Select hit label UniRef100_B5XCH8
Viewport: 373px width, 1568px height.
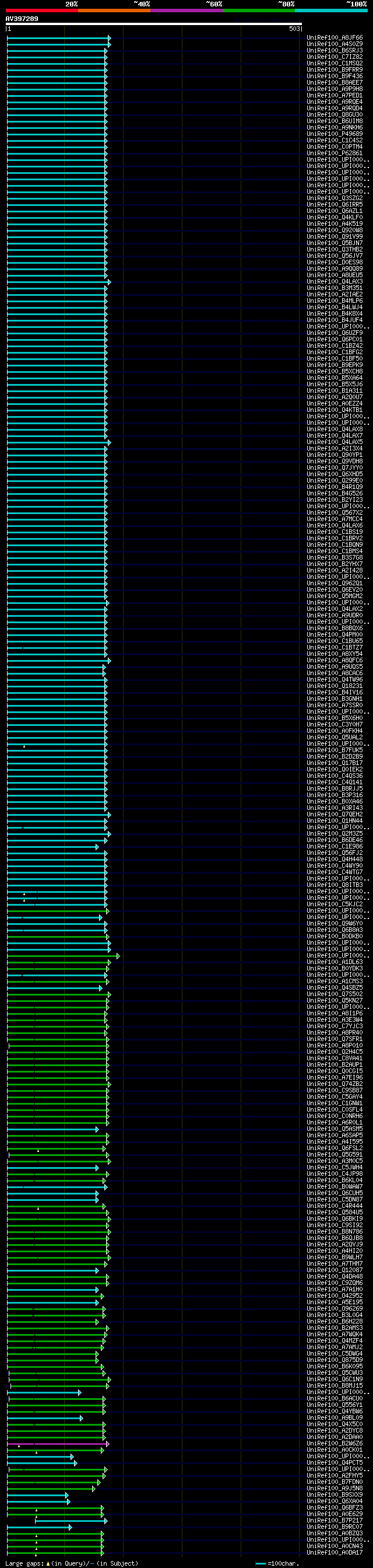[335, 371]
